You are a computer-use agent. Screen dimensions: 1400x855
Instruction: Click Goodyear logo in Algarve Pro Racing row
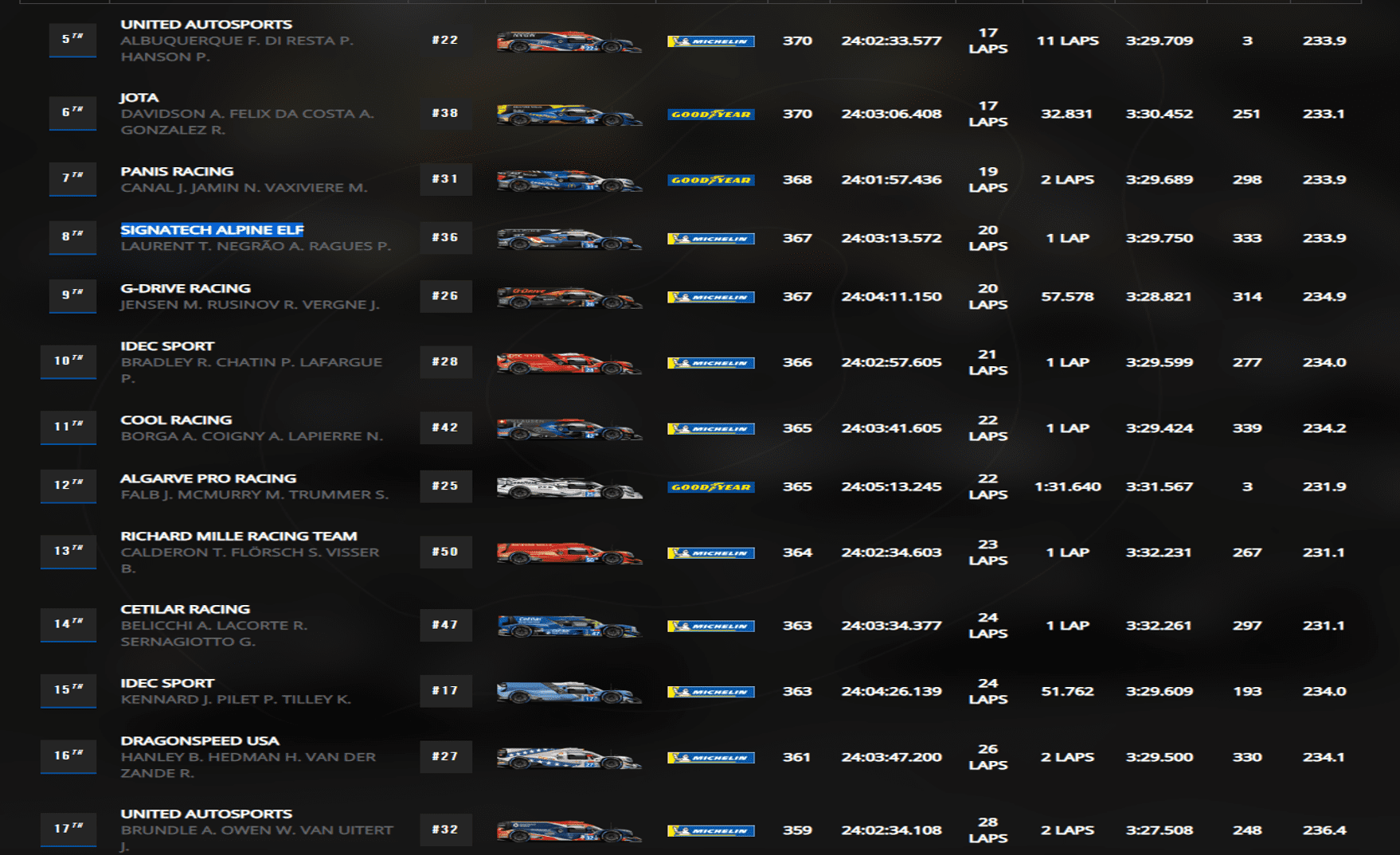pos(710,487)
